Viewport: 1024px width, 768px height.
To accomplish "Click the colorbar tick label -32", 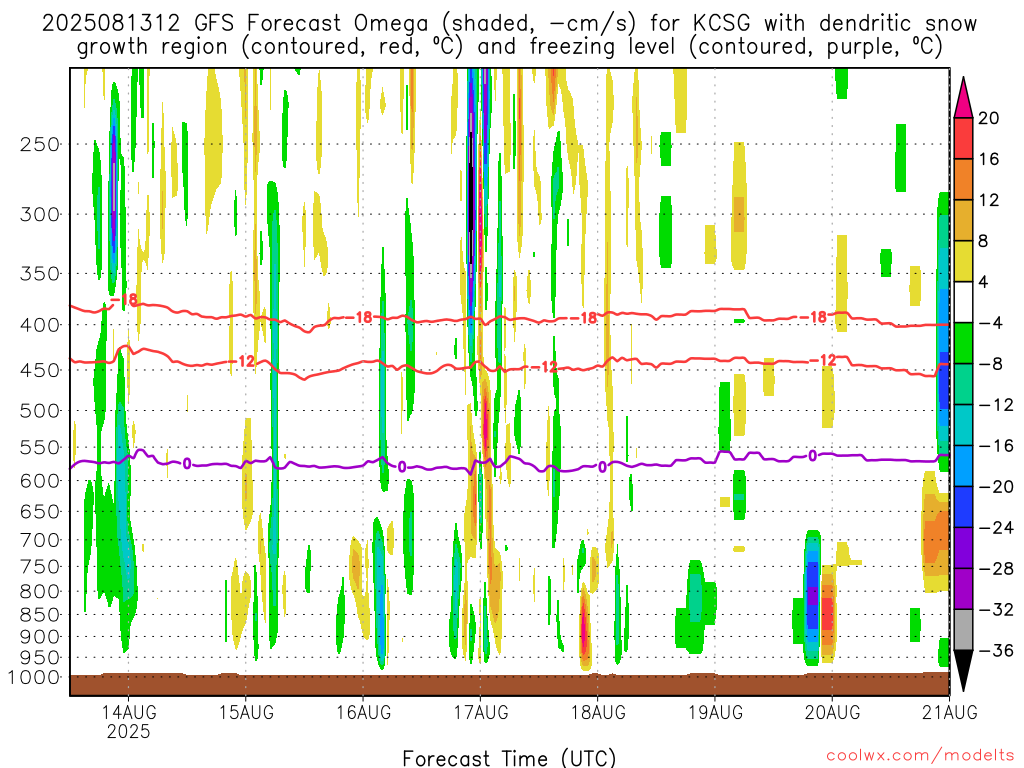I will pyautogui.click(x=997, y=609).
